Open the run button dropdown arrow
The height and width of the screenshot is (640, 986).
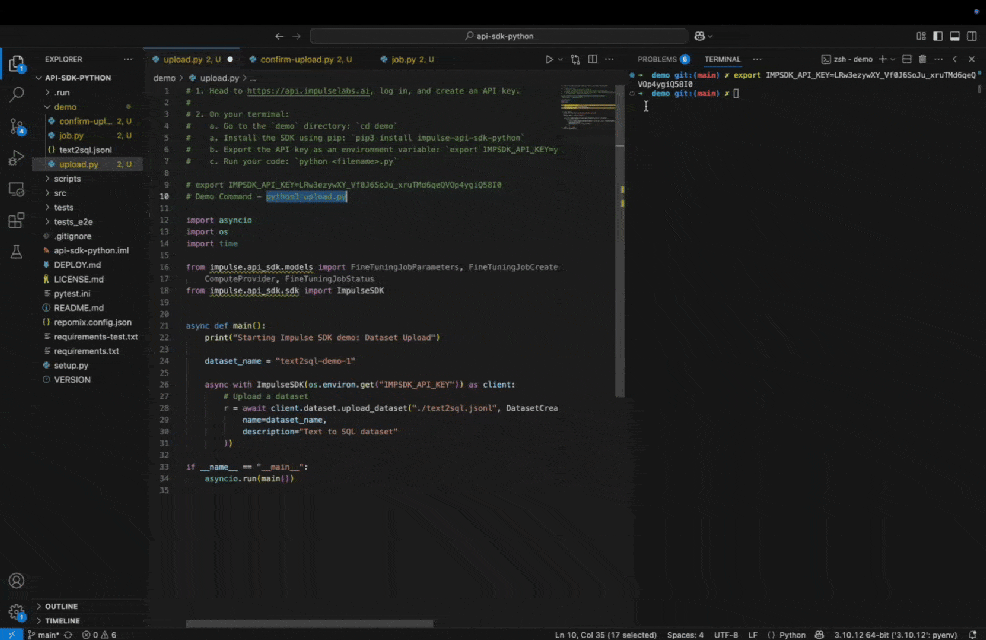pos(560,59)
